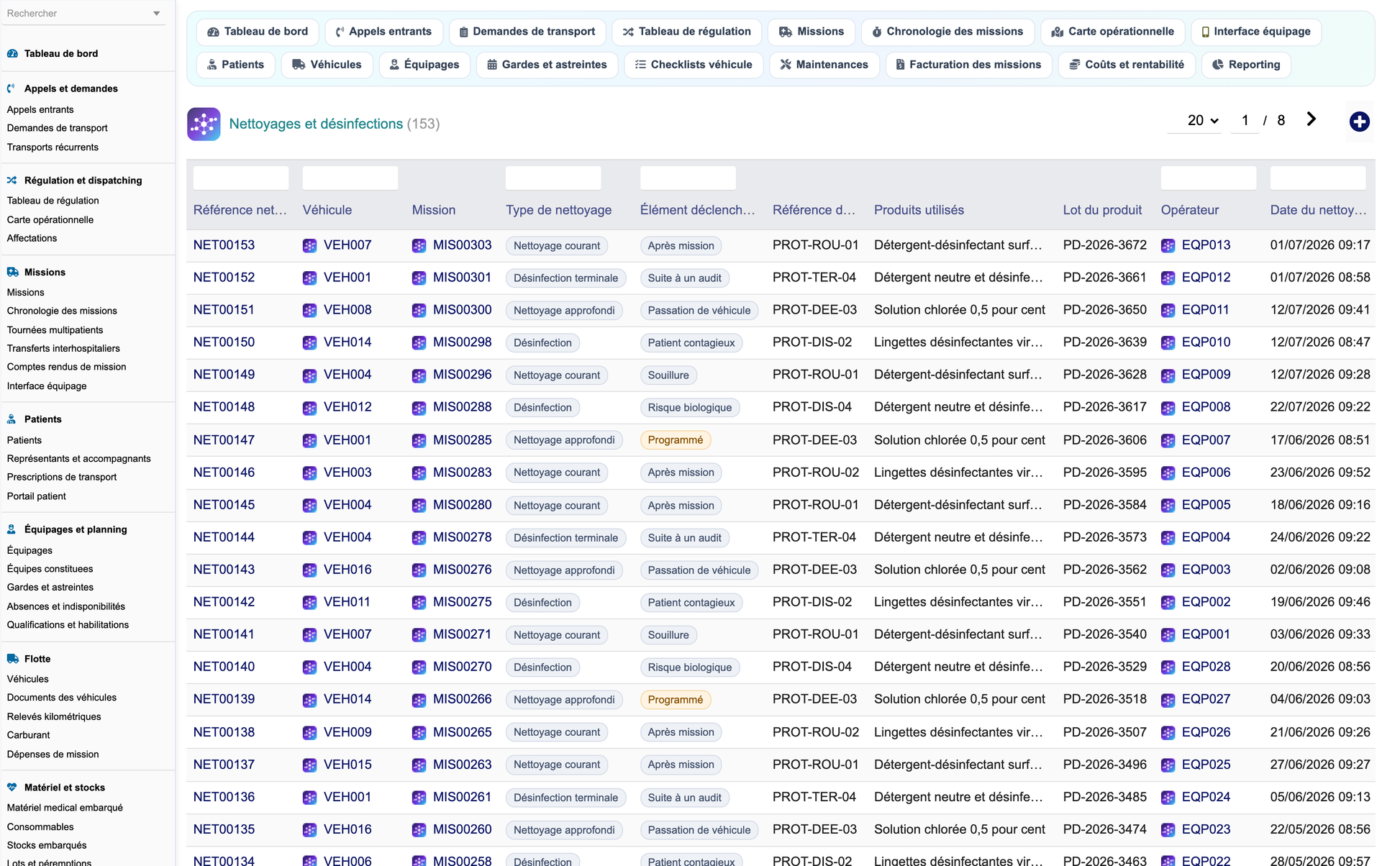Click Équipages et planning person icon
Screen dimensions: 1400x866
click(x=12, y=529)
